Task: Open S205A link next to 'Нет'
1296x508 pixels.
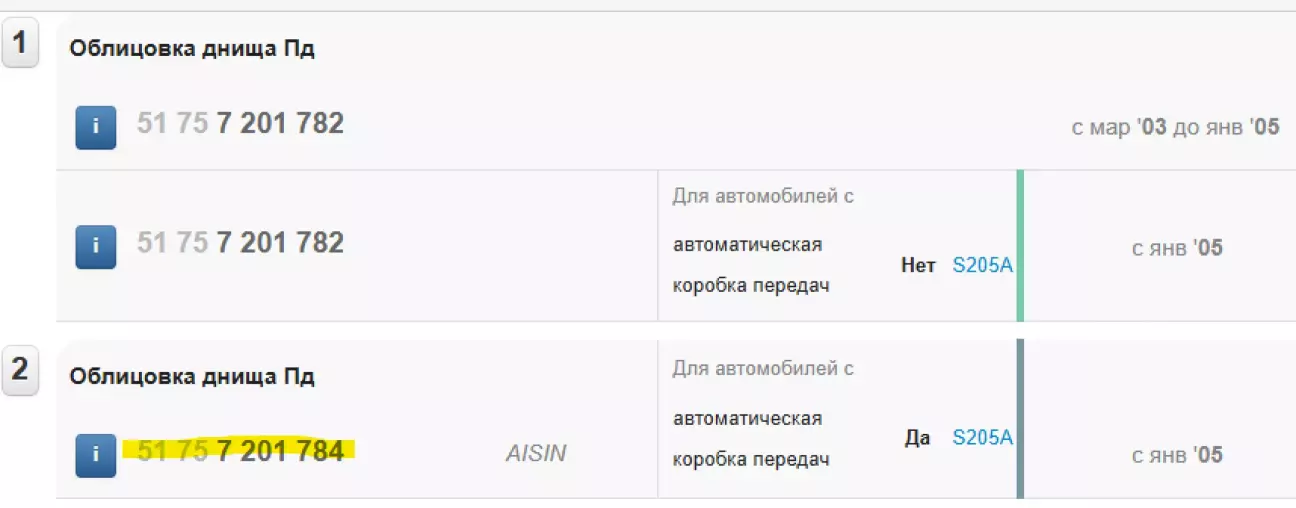Action: (982, 266)
